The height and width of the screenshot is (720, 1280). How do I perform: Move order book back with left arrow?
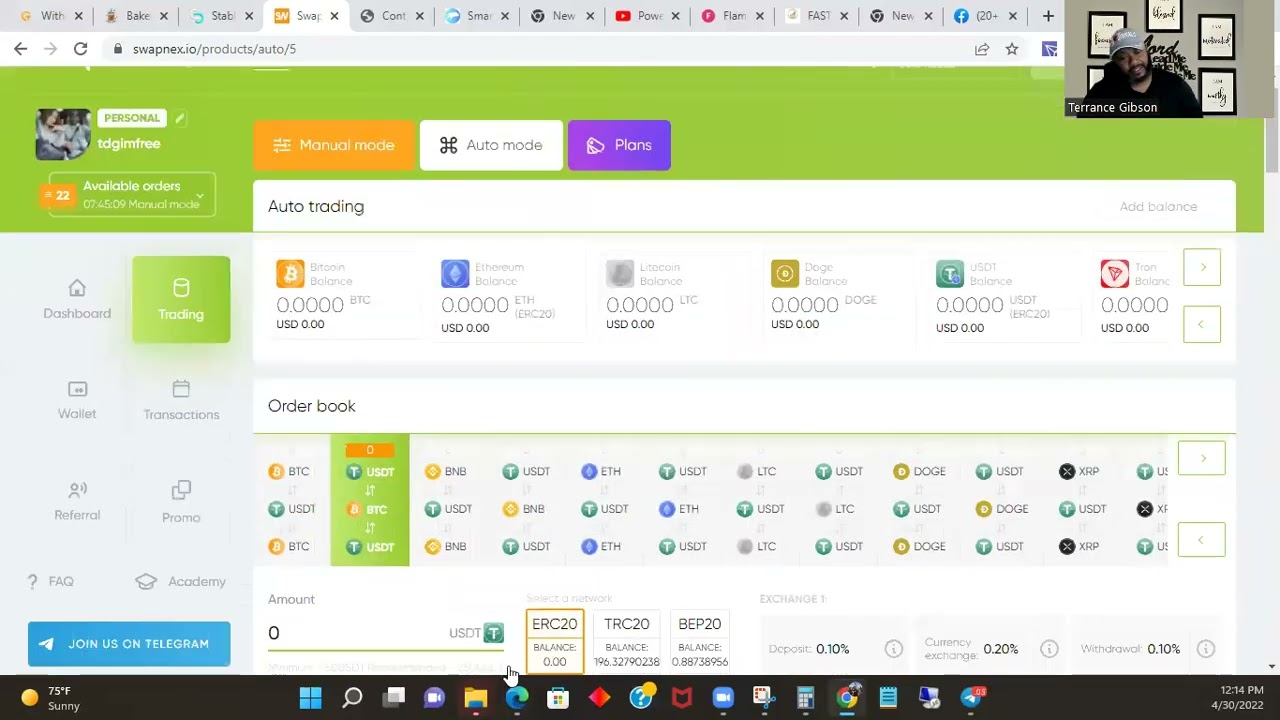pyautogui.click(x=1201, y=540)
